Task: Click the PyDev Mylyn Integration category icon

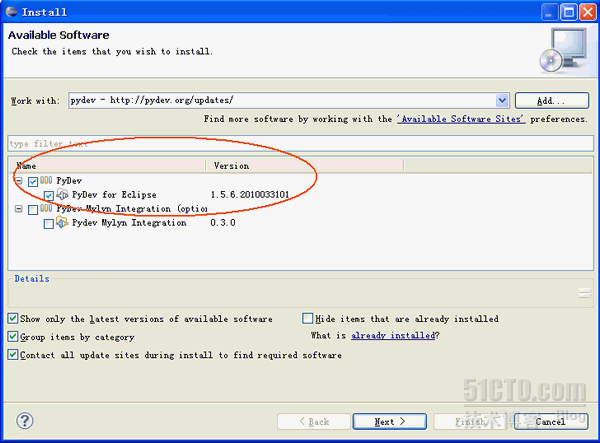Action: [x=46, y=208]
